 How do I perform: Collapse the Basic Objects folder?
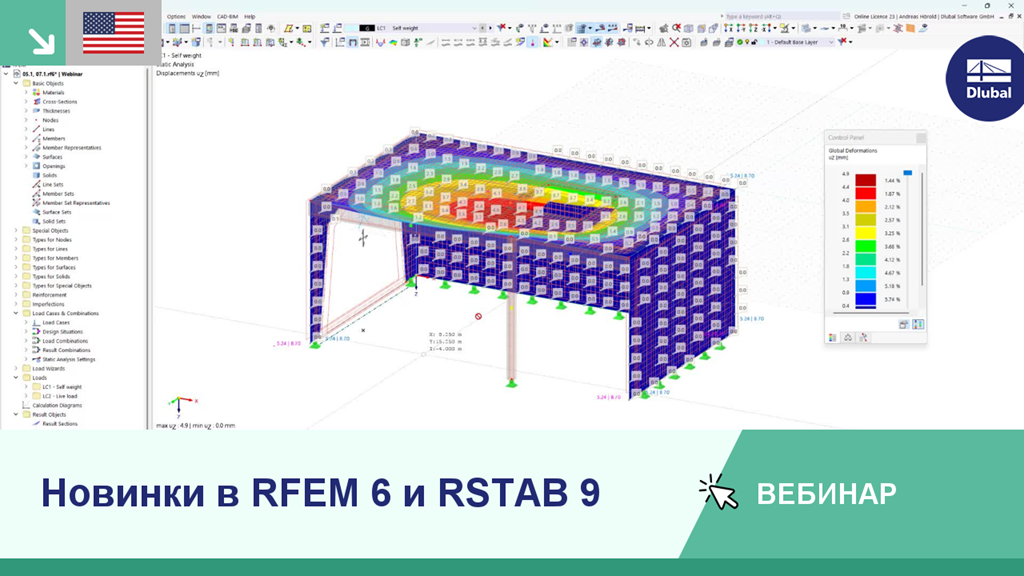coord(16,84)
